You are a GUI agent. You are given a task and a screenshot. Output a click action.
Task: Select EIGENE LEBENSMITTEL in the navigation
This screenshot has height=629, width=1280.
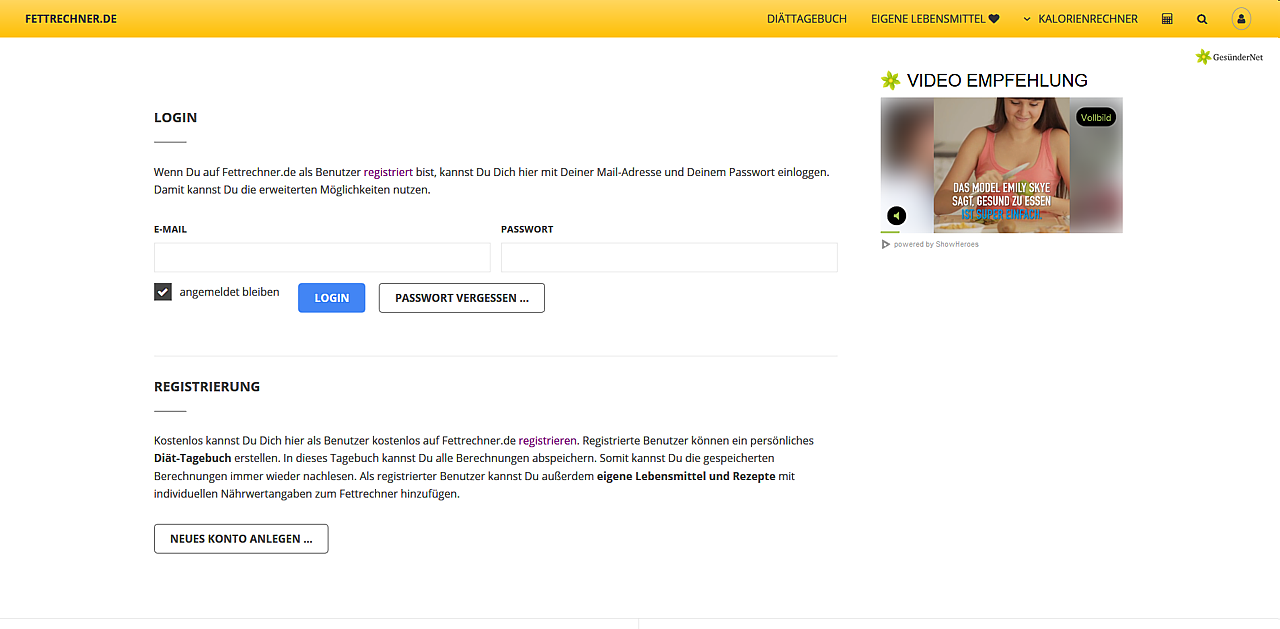point(928,18)
